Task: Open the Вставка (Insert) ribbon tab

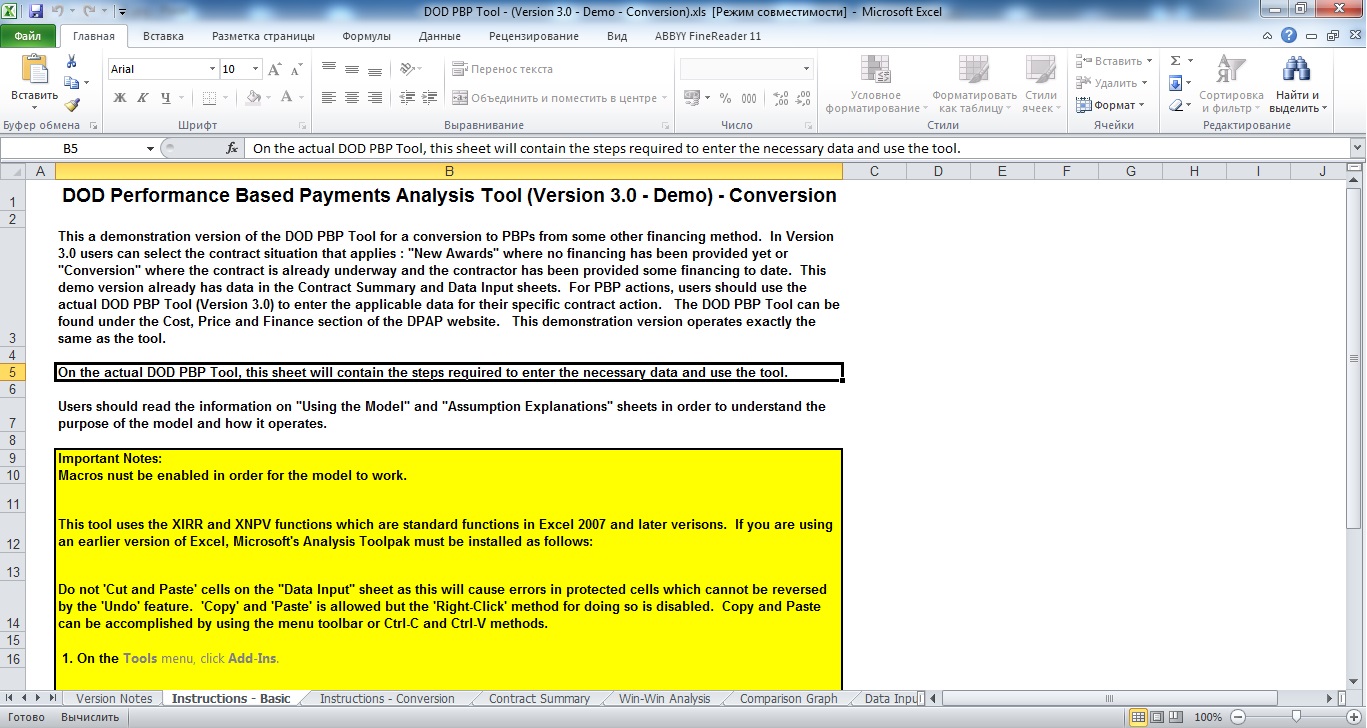Action: coord(163,36)
